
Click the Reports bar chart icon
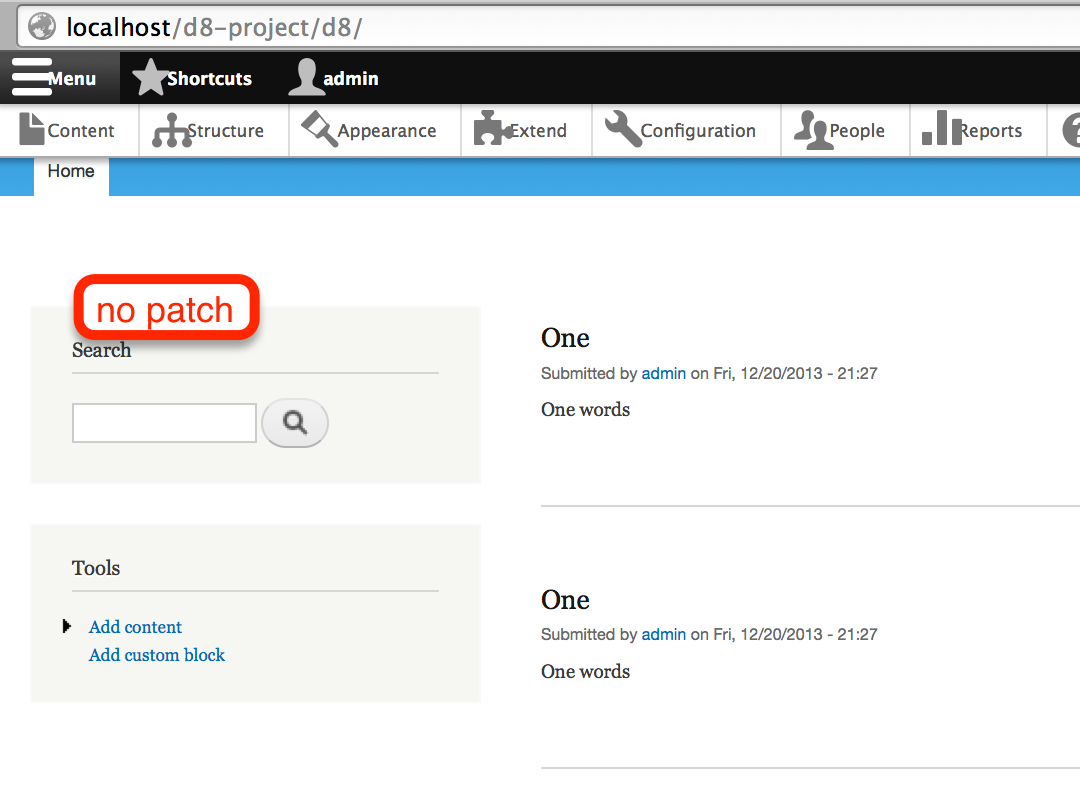tap(942, 128)
